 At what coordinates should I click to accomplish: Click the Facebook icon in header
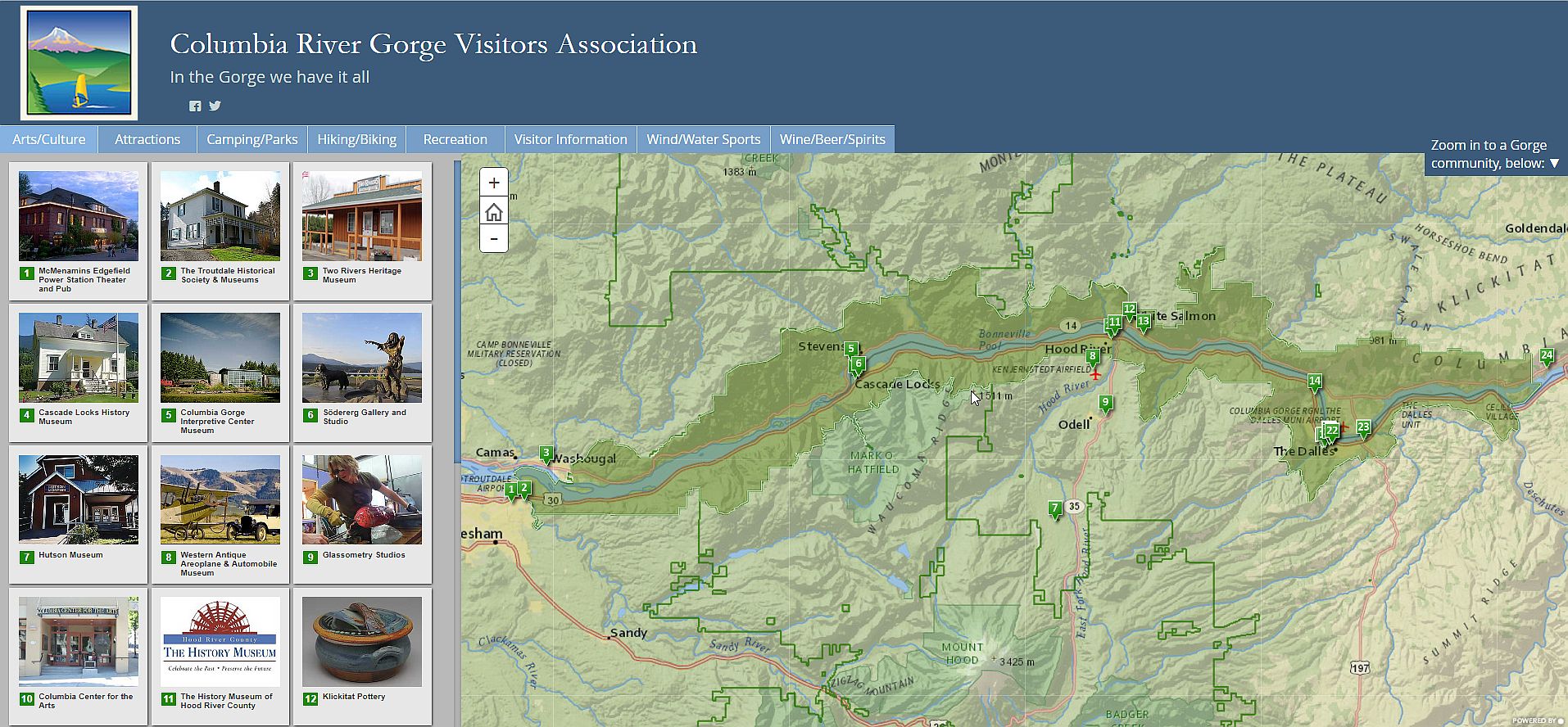[195, 106]
